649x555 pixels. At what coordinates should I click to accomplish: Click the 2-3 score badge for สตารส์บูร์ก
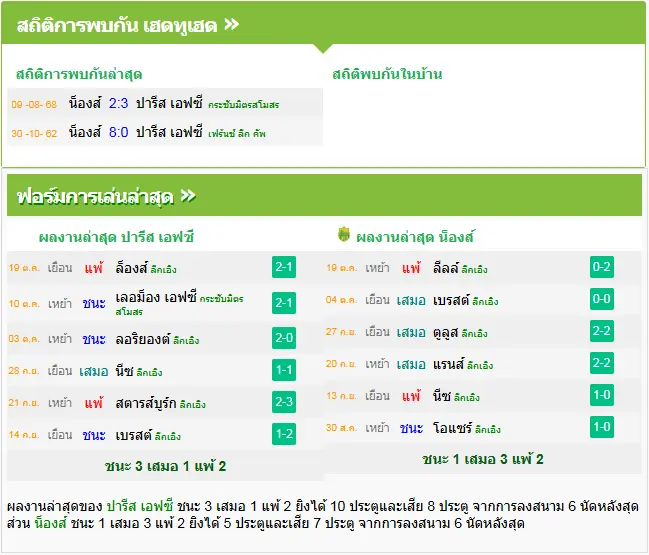tap(284, 402)
